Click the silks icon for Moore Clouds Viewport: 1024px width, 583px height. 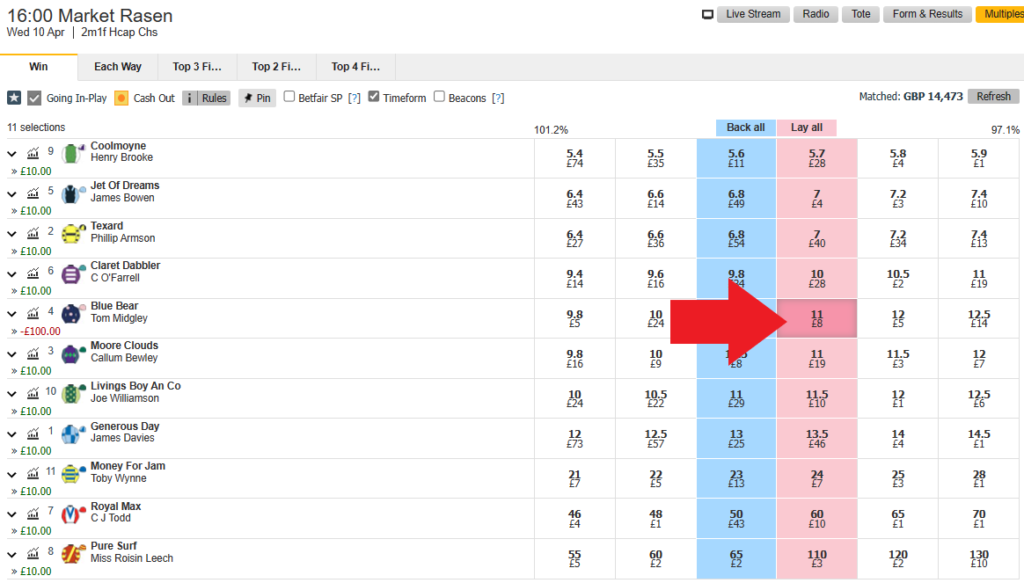(x=72, y=354)
